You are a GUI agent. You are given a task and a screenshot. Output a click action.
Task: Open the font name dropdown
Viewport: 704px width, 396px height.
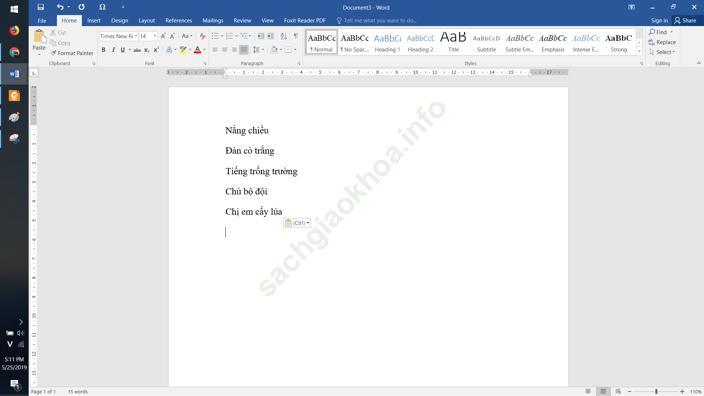pyautogui.click(x=136, y=36)
